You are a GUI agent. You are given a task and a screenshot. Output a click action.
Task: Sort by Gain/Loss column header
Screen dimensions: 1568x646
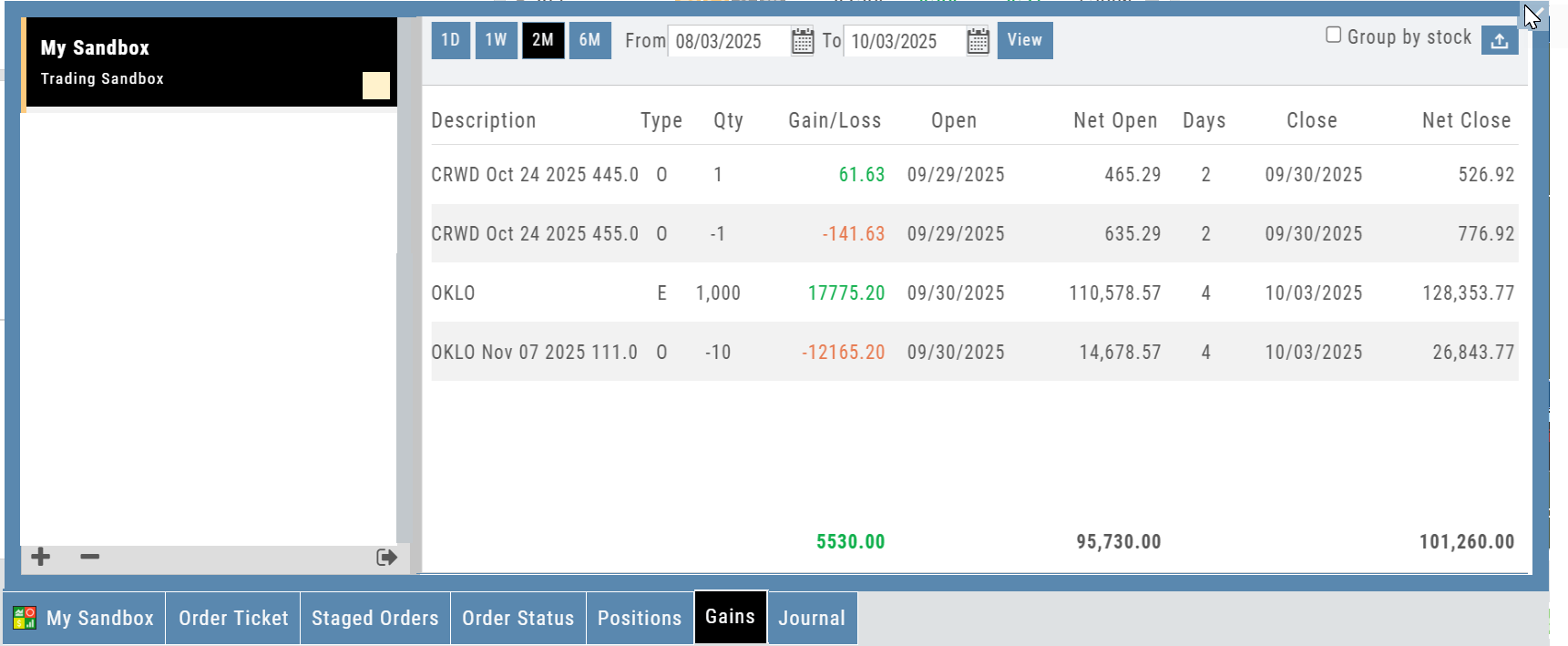834,120
